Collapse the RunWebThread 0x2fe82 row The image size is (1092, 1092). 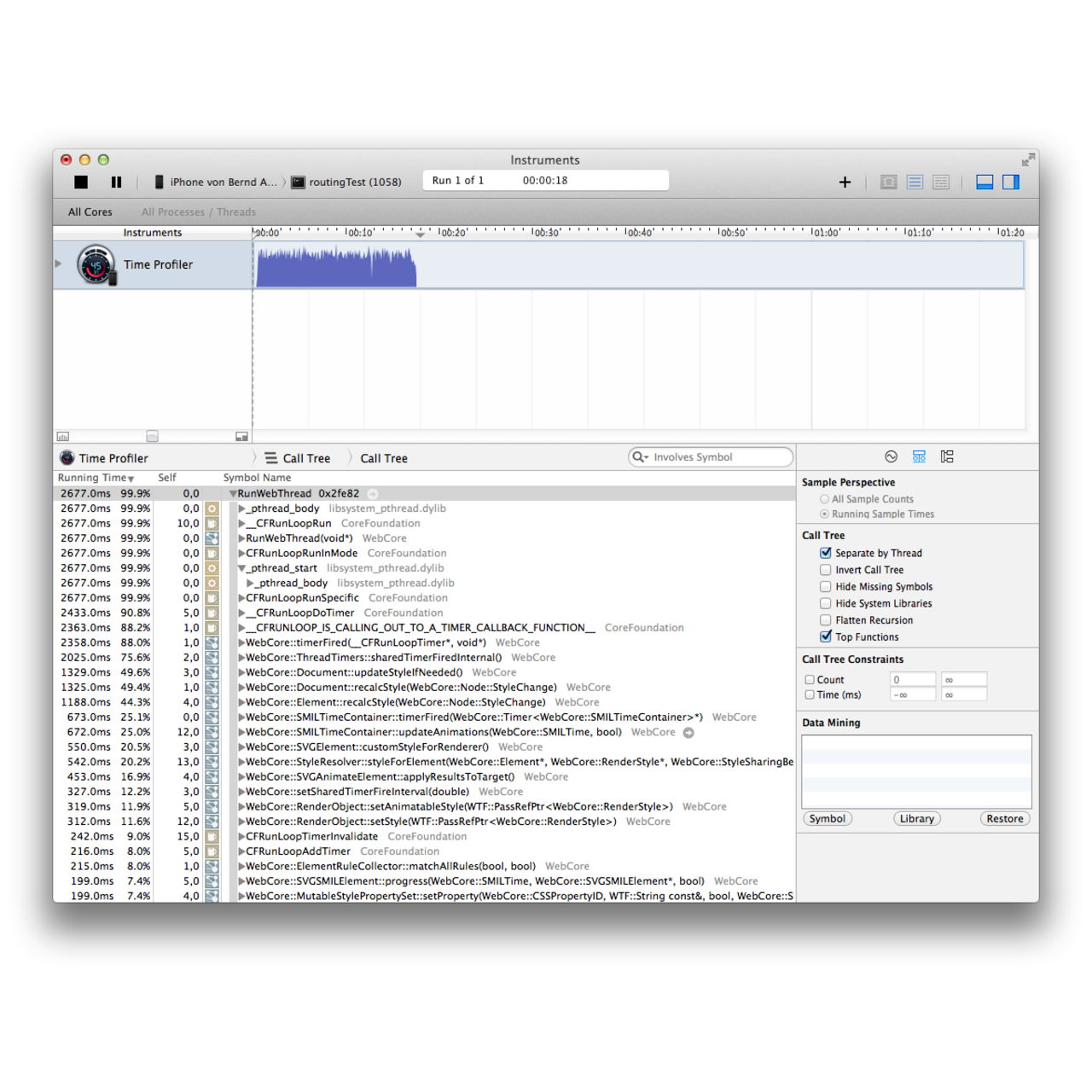pos(233,494)
